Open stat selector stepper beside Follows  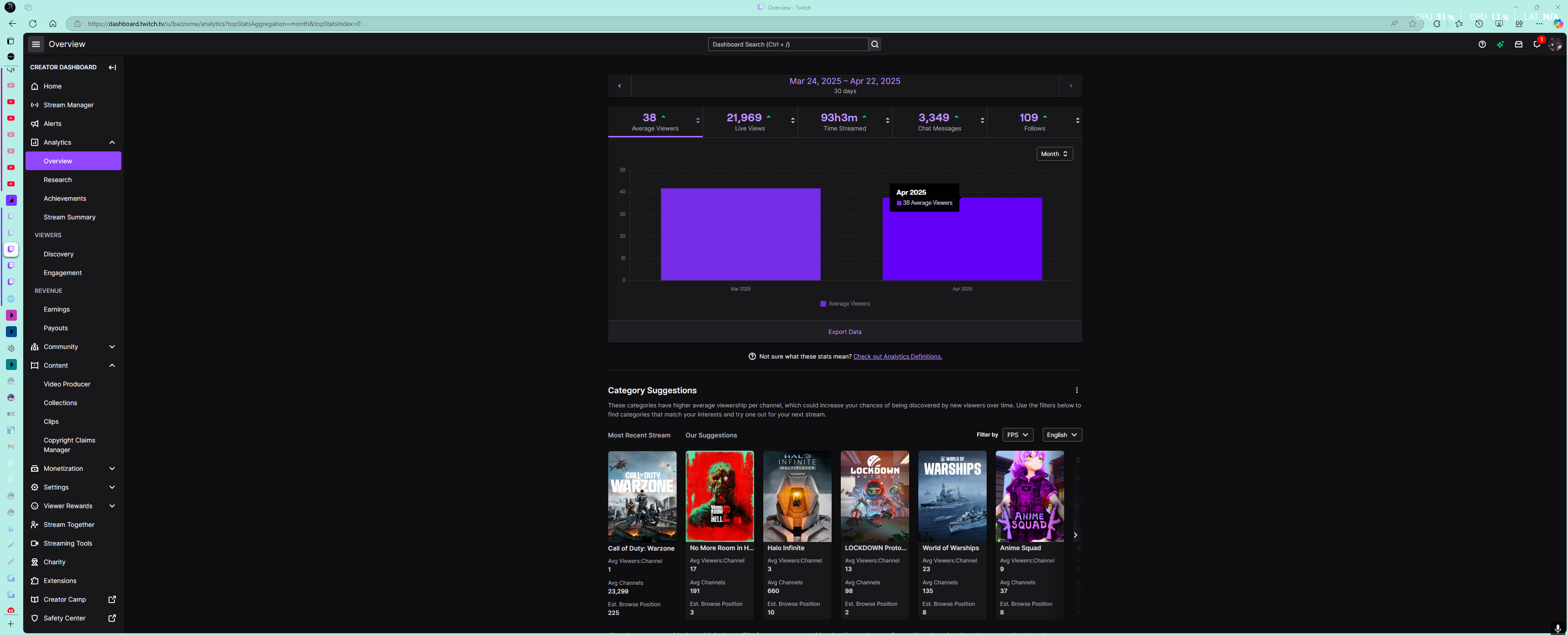pyautogui.click(x=1077, y=120)
